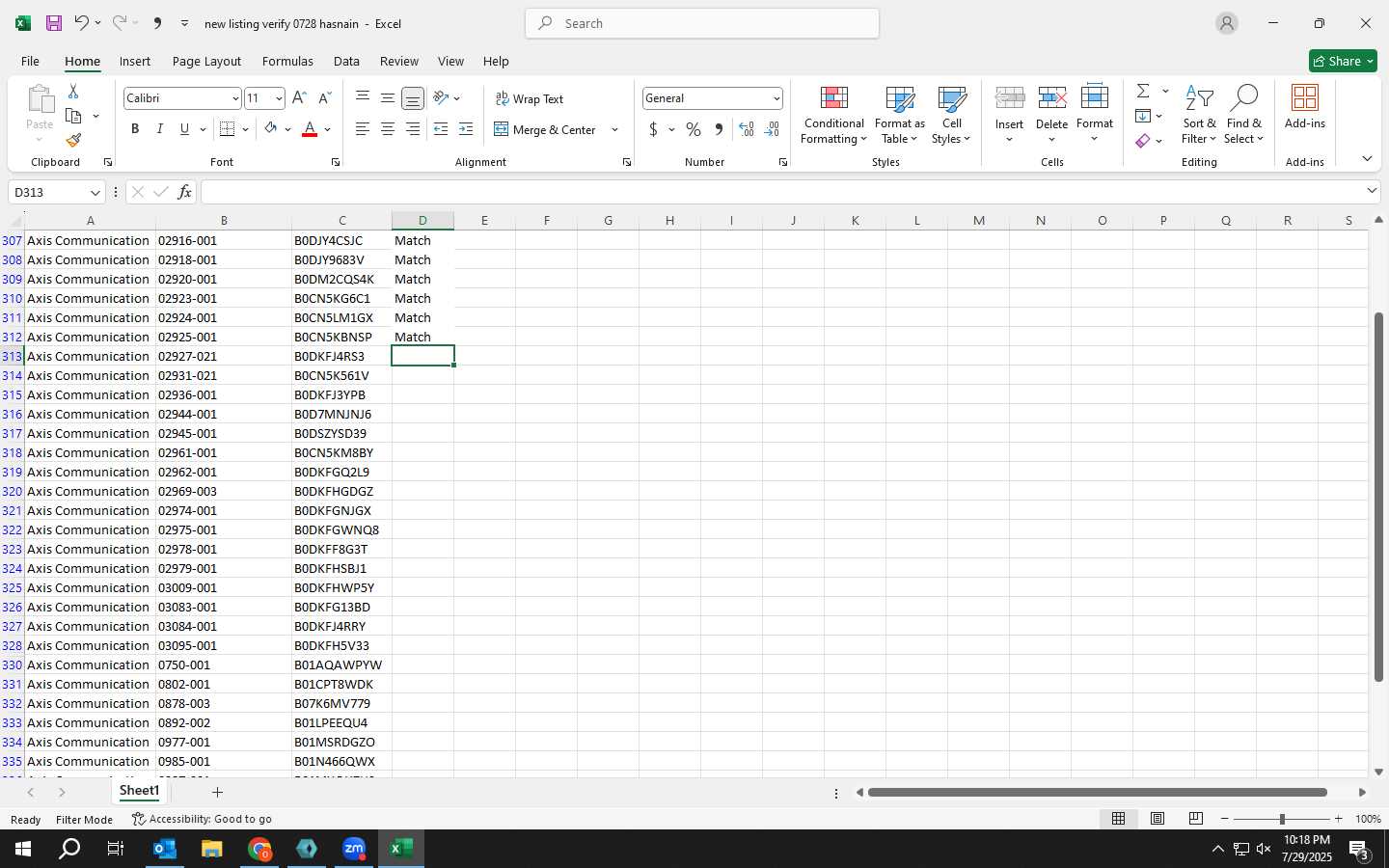The image size is (1389, 868).
Task: Decrease font size with small A icon
Action: (x=324, y=98)
